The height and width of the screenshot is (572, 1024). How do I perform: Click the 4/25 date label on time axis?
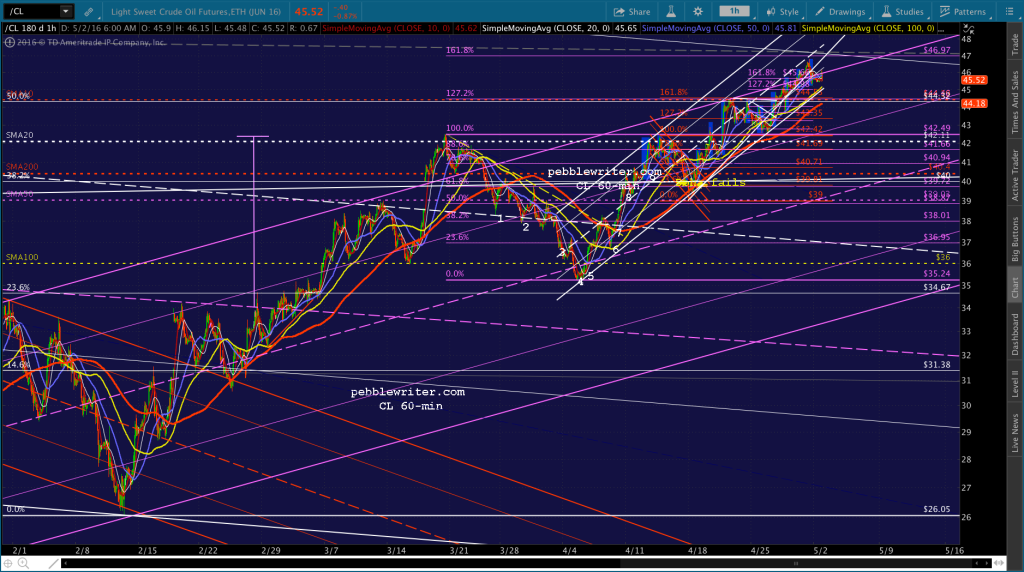(760, 551)
